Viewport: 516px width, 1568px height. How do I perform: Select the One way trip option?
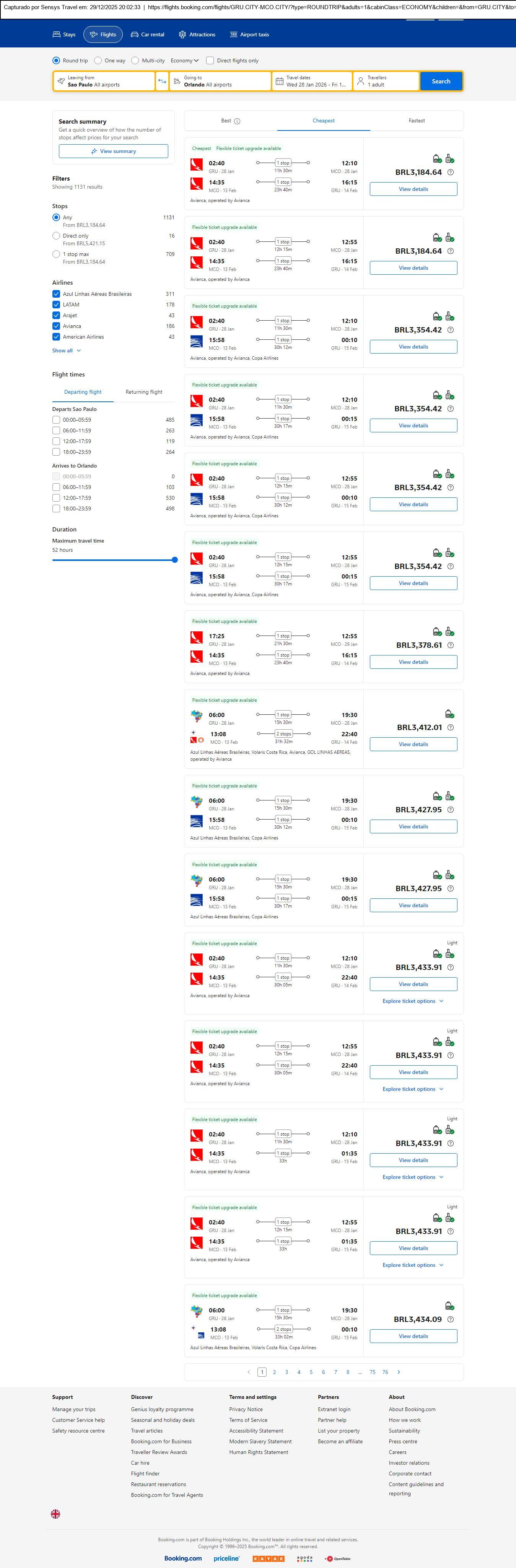click(x=98, y=61)
